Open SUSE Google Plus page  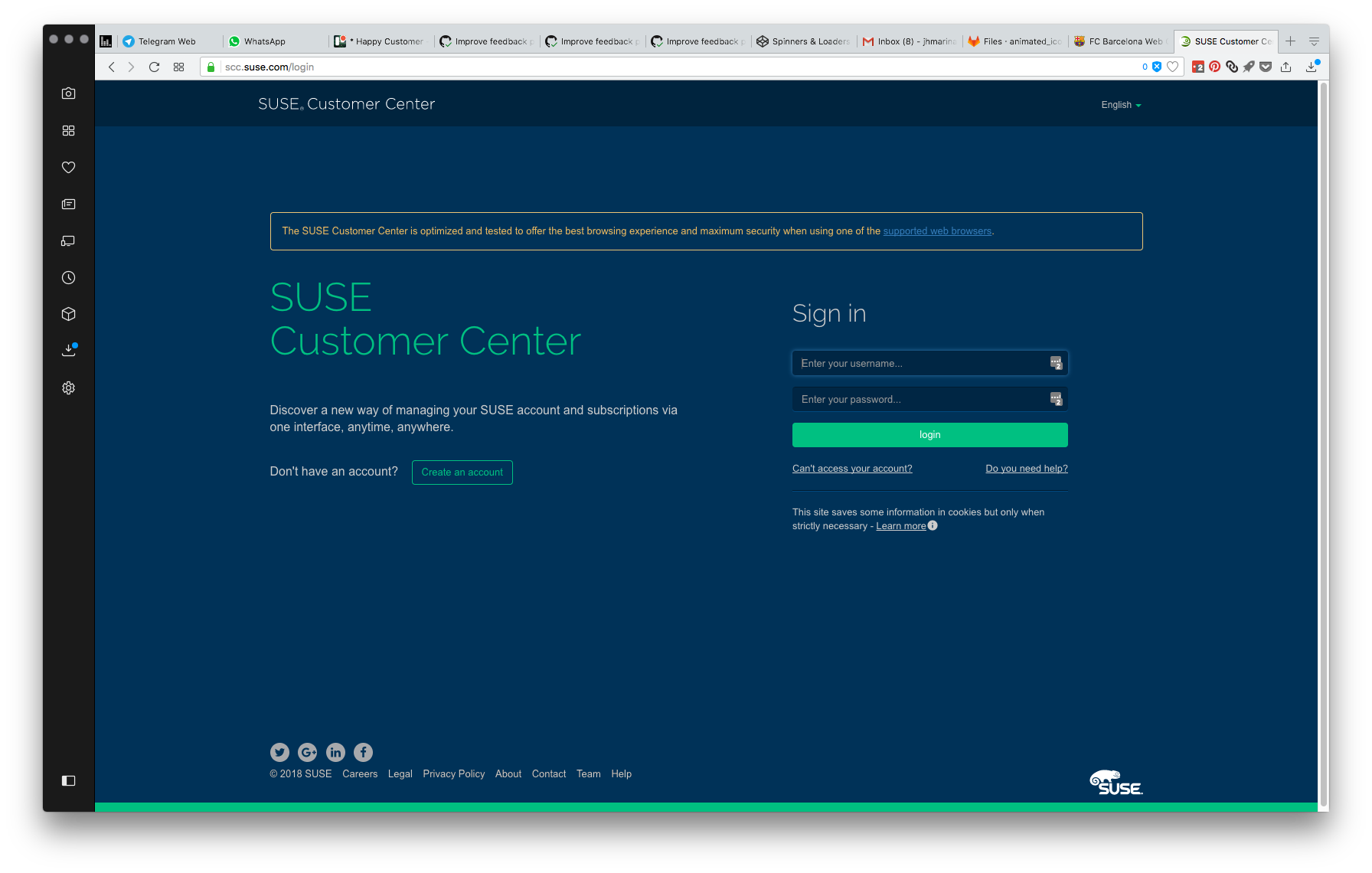pyautogui.click(x=308, y=752)
